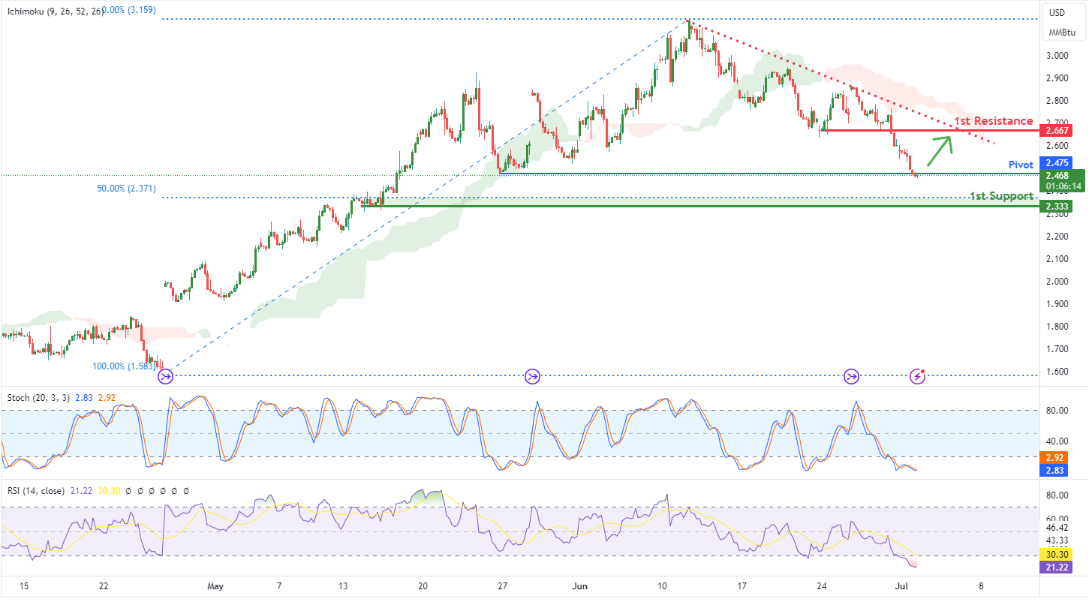The height and width of the screenshot is (605, 1088).
Task: Open the purple event marker below late May
Action: (532, 376)
